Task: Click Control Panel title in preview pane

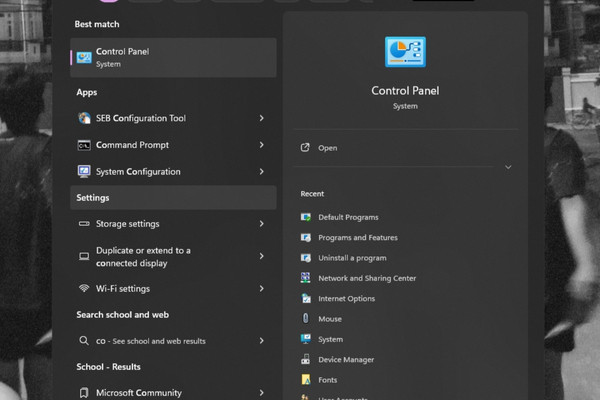Action: [x=405, y=91]
